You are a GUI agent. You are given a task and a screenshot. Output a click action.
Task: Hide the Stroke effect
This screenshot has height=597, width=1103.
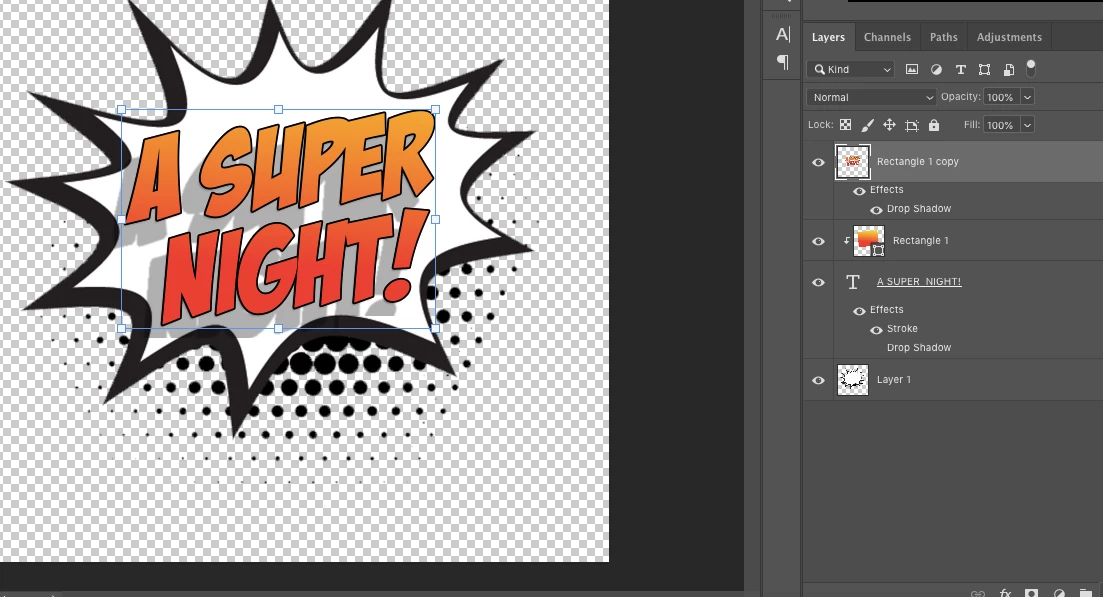tap(876, 329)
